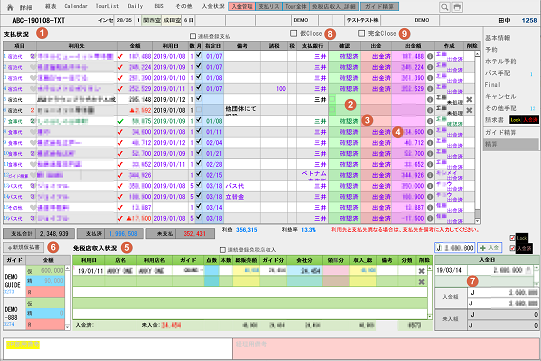Enable the 完全Close checkbox
The width and height of the screenshot is (541, 361).
(x=361, y=33)
